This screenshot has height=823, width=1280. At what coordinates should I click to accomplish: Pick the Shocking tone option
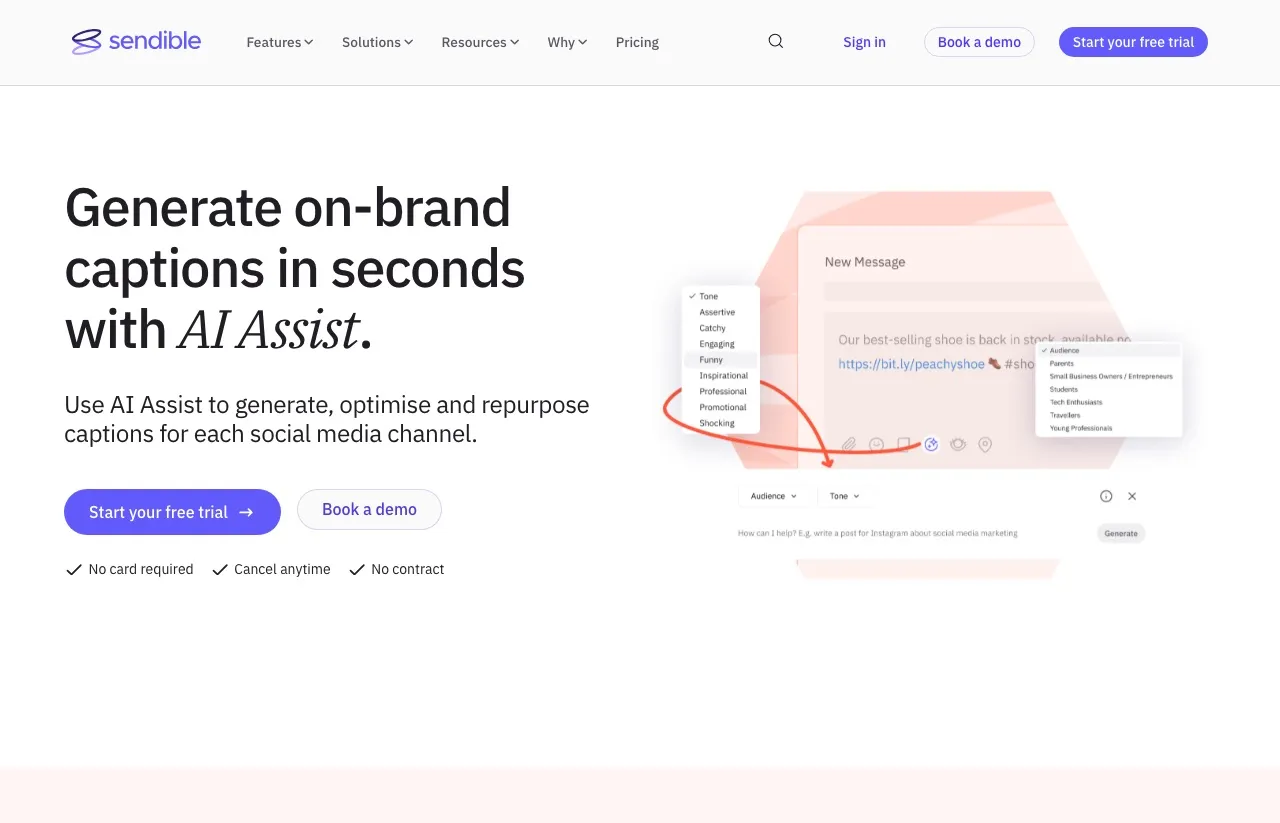[717, 423]
